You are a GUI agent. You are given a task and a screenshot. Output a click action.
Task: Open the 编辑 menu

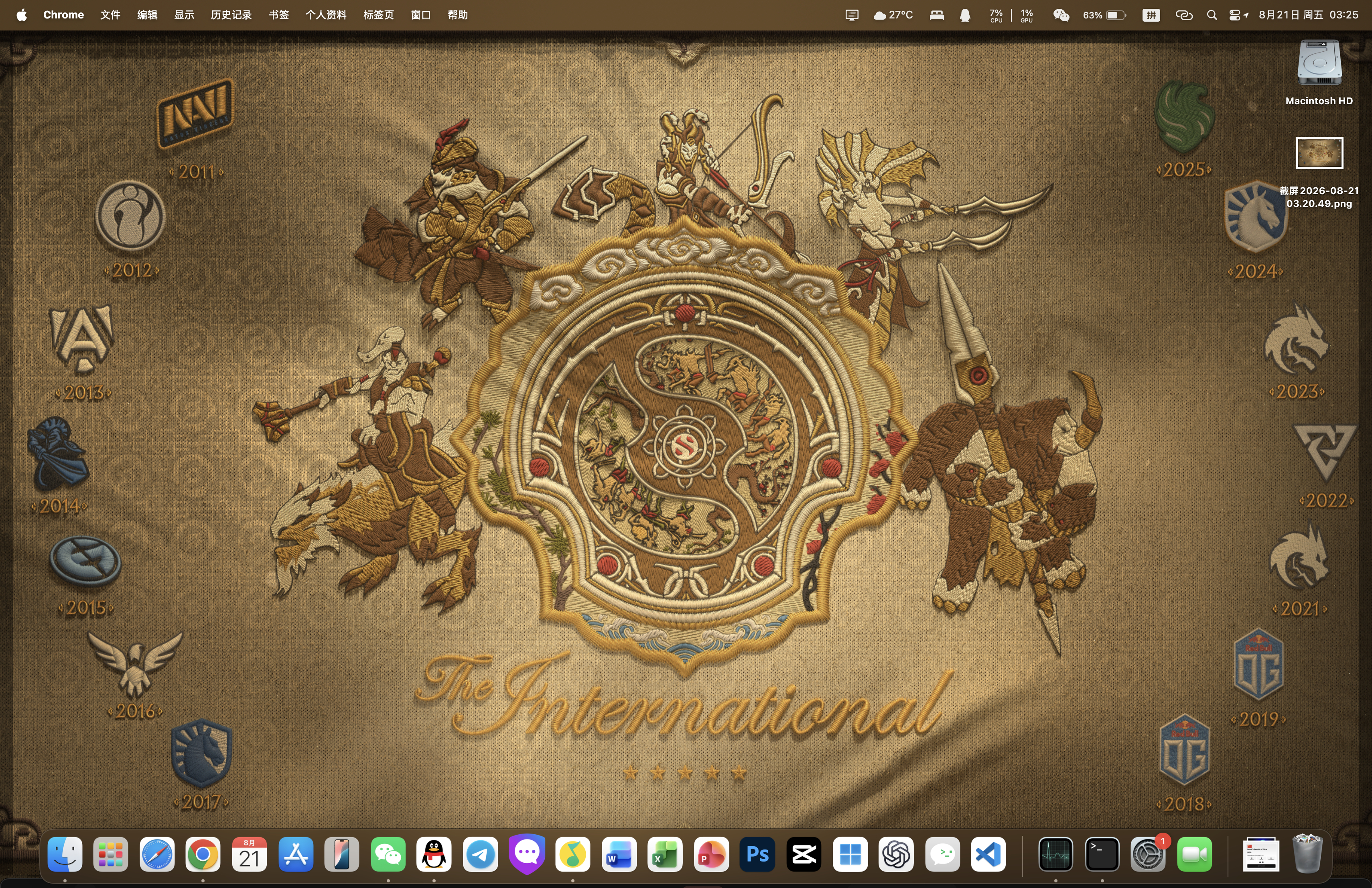point(147,15)
